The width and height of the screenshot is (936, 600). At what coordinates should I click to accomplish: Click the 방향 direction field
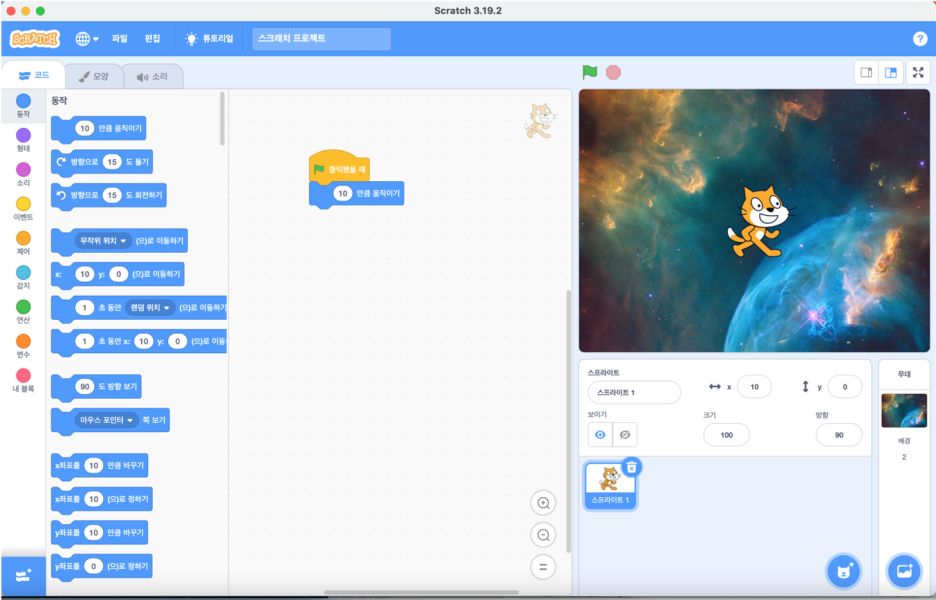[839, 435]
